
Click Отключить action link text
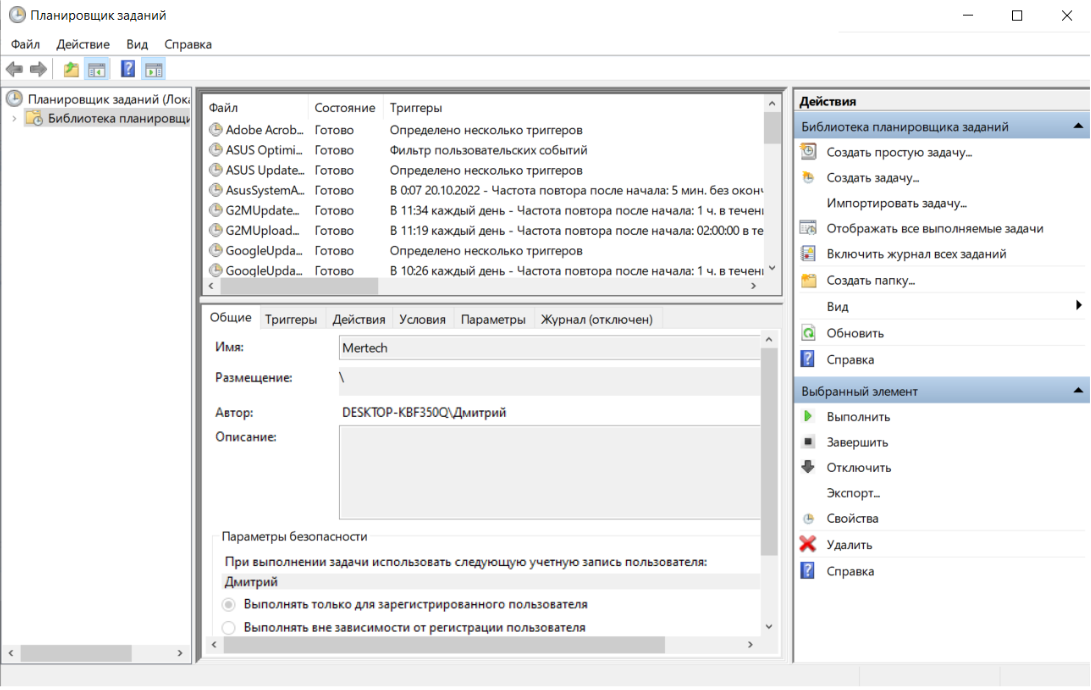tap(859, 467)
